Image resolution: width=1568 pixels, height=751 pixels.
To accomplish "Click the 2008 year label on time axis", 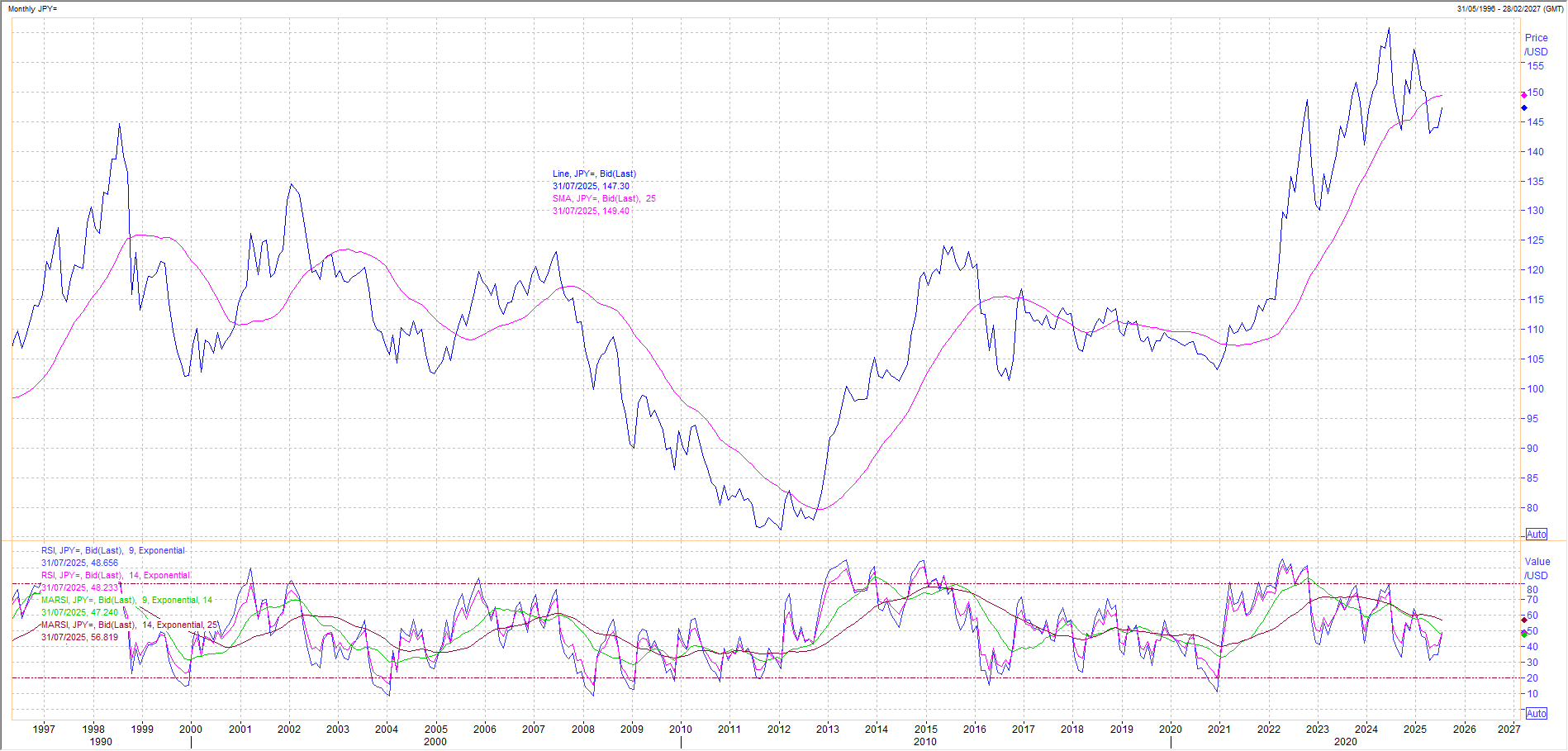I will coord(583,730).
